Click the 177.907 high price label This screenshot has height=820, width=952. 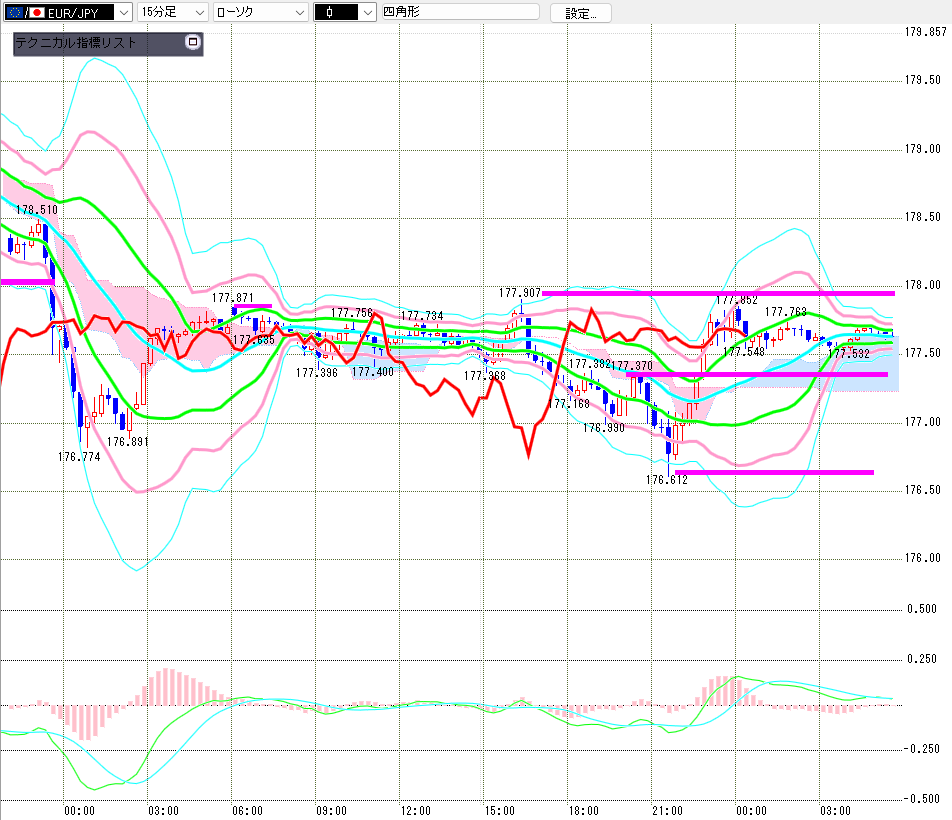click(520, 293)
